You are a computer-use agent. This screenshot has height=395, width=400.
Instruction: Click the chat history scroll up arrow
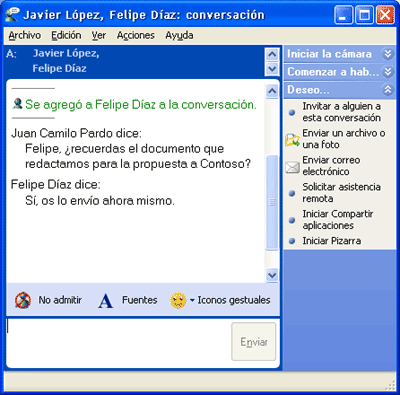tap(272, 91)
